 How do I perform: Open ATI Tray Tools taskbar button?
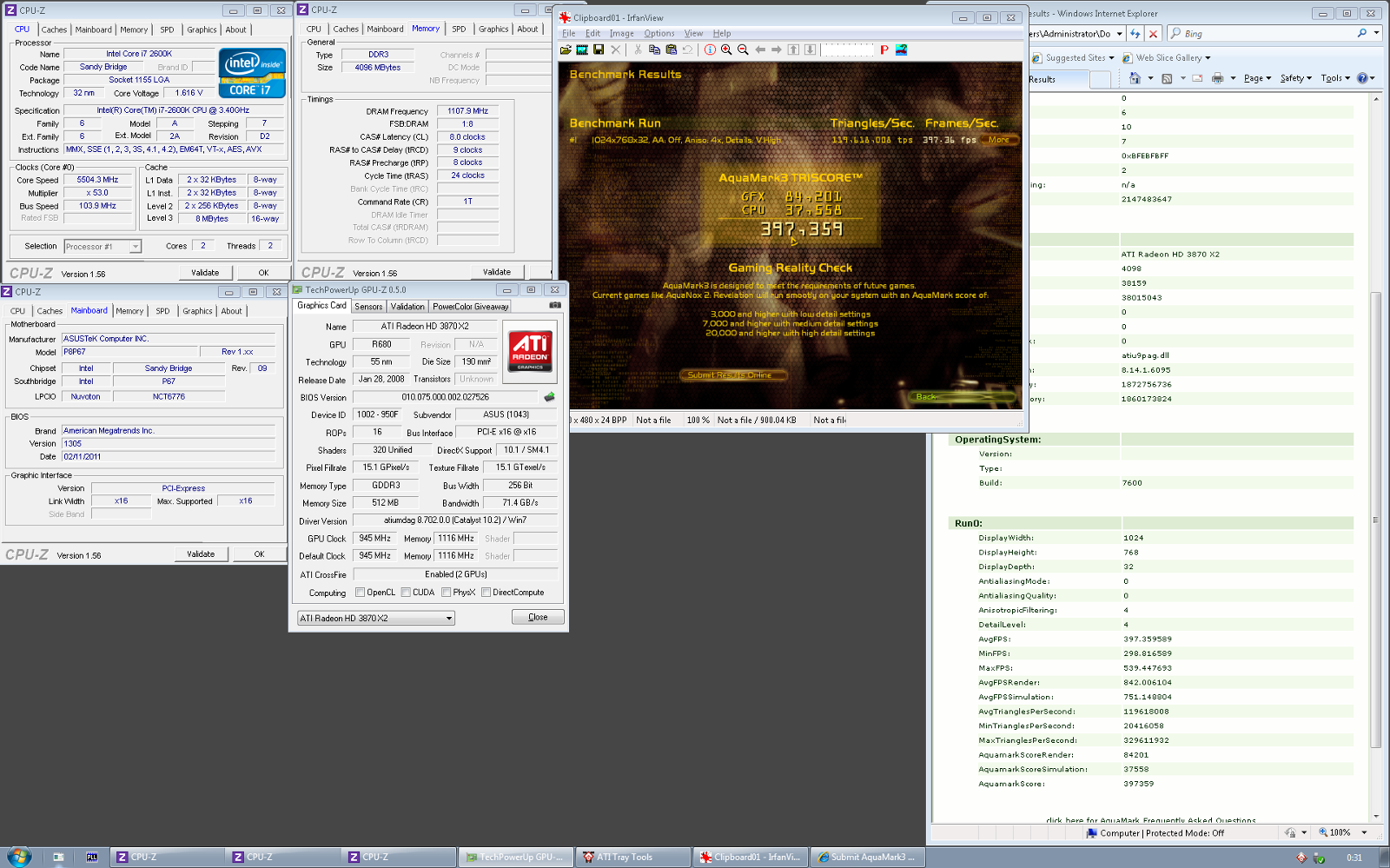634,857
